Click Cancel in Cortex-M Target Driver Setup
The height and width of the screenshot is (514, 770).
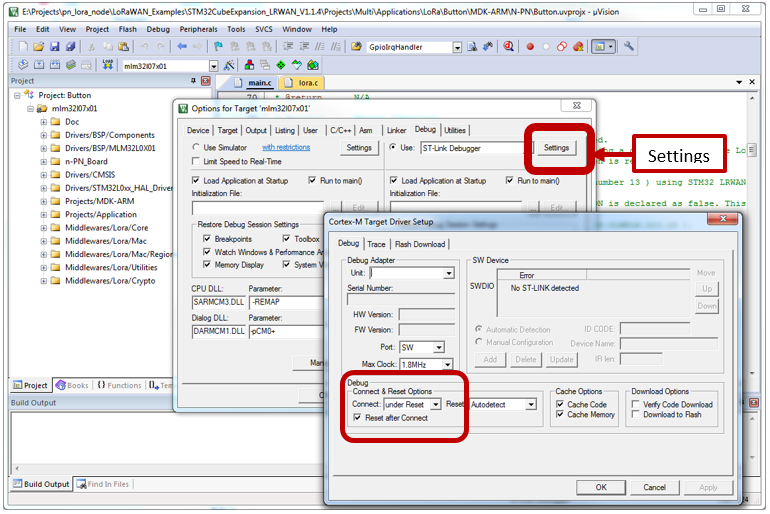coord(655,487)
